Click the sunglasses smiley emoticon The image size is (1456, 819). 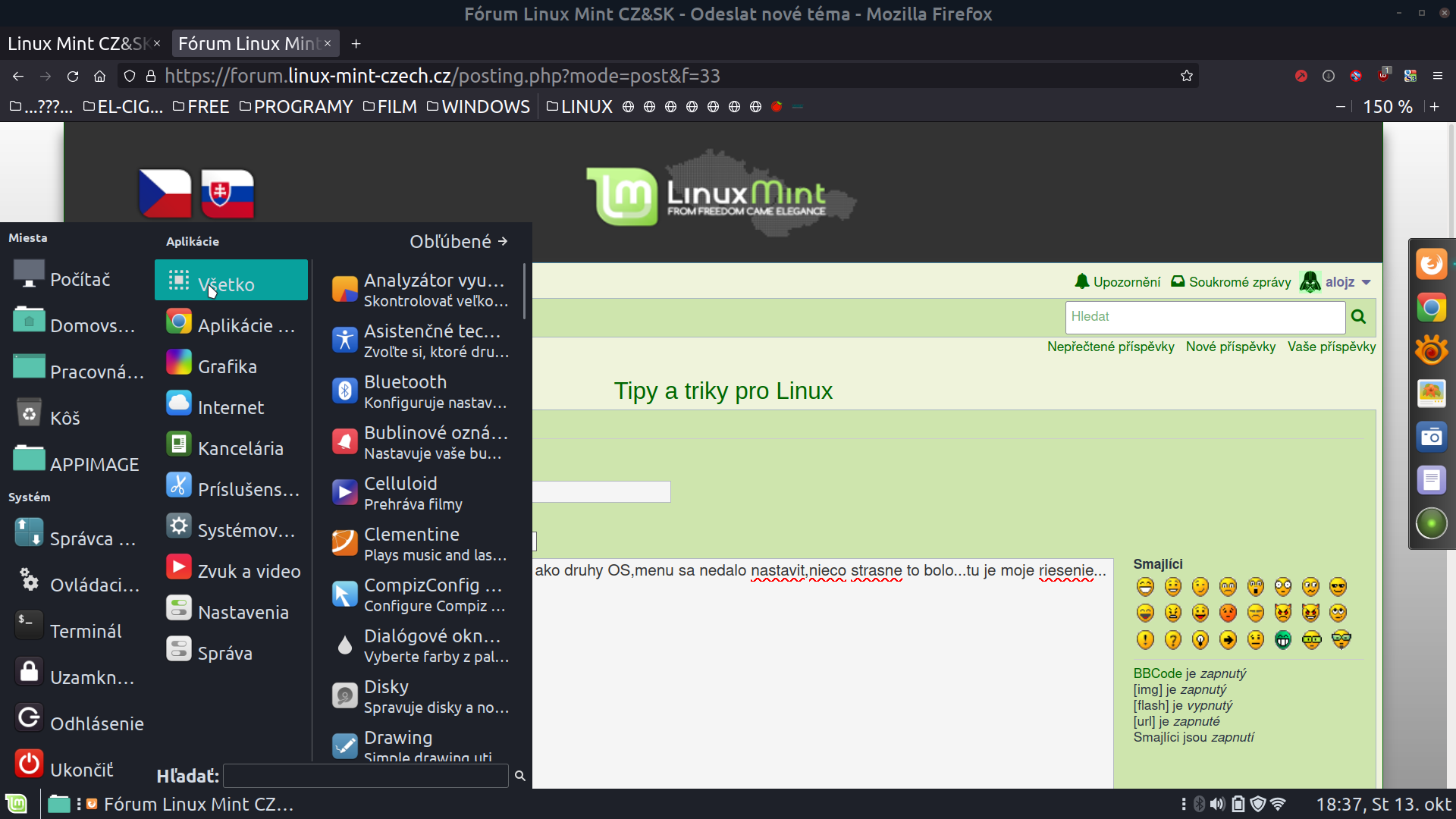pyautogui.click(x=1338, y=587)
